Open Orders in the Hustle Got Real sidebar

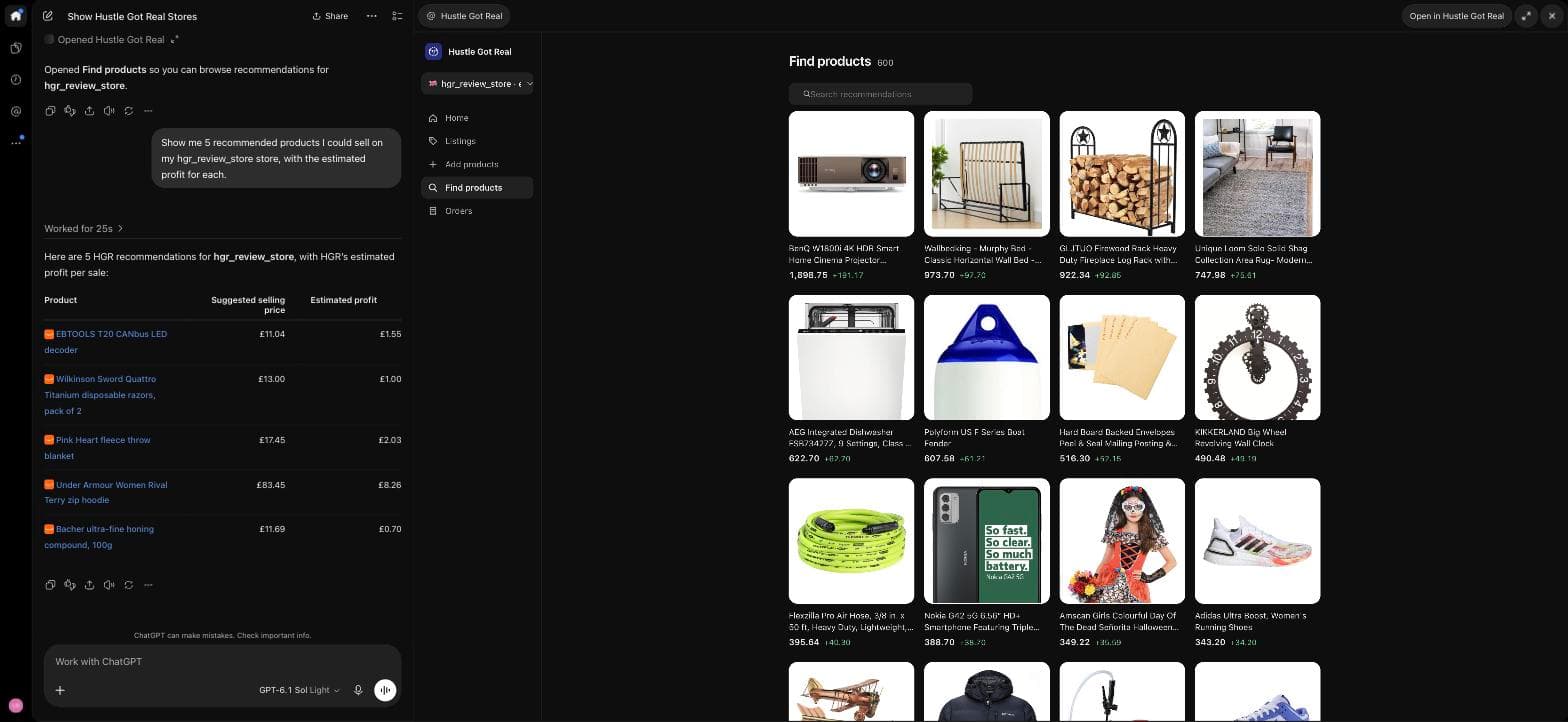pos(478,211)
